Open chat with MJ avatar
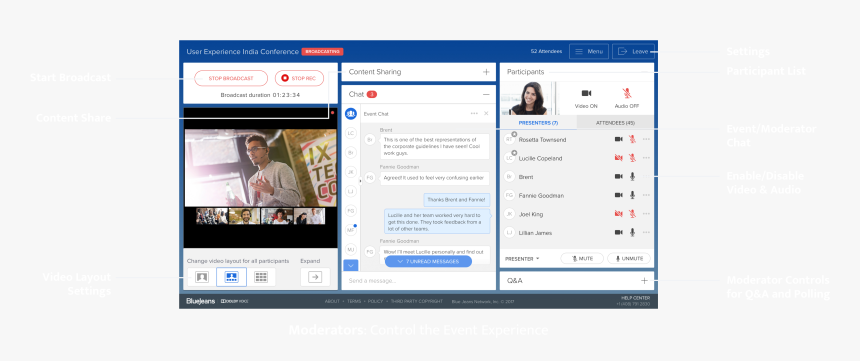 351,250
